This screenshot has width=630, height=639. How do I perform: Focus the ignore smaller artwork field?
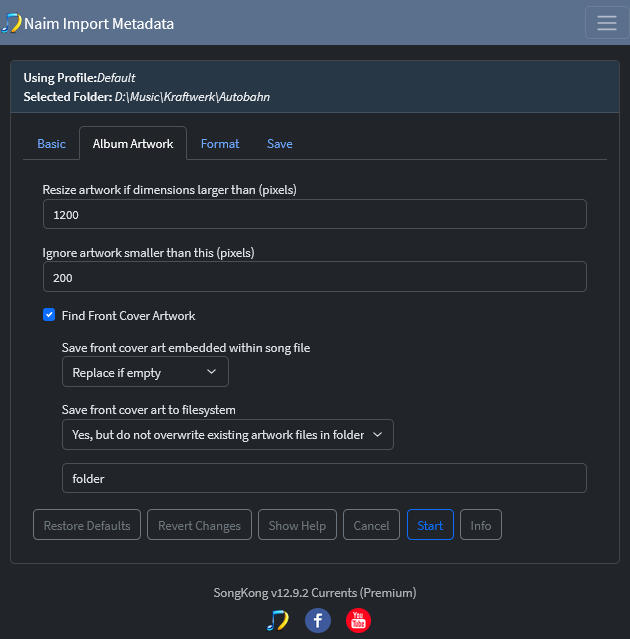315,277
